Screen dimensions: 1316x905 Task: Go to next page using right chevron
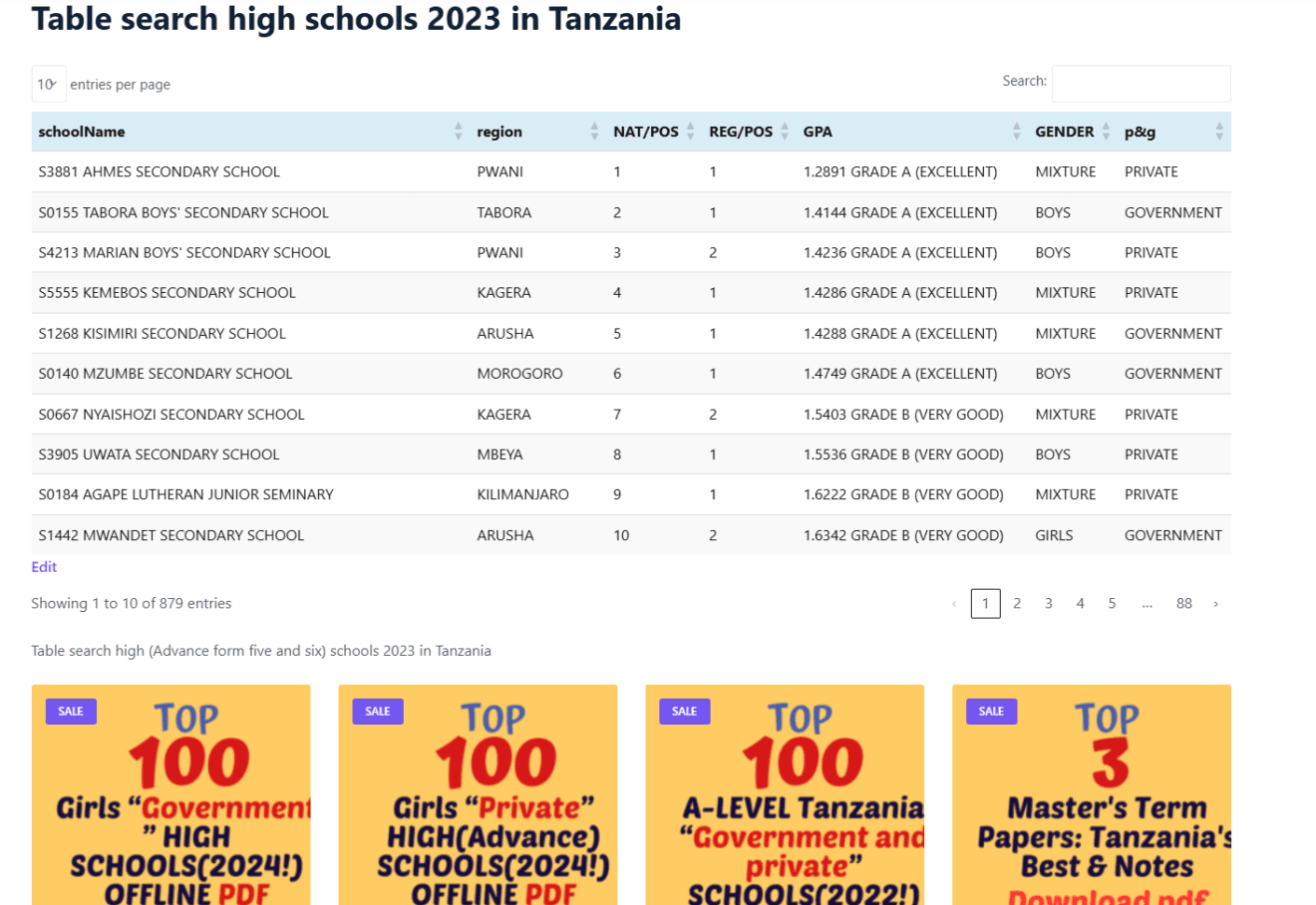point(1215,603)
